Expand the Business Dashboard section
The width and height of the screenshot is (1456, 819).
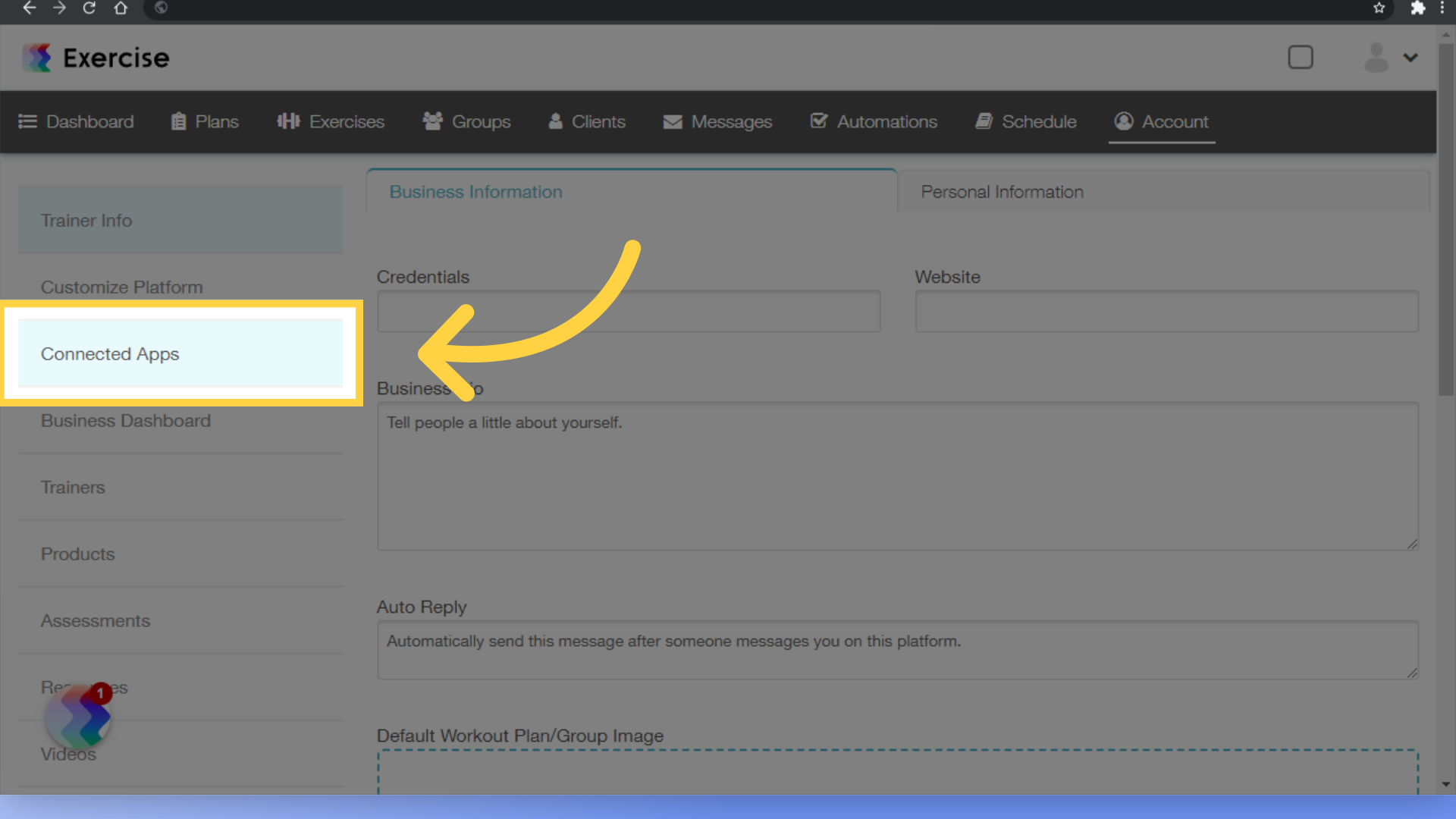point(125,420)
